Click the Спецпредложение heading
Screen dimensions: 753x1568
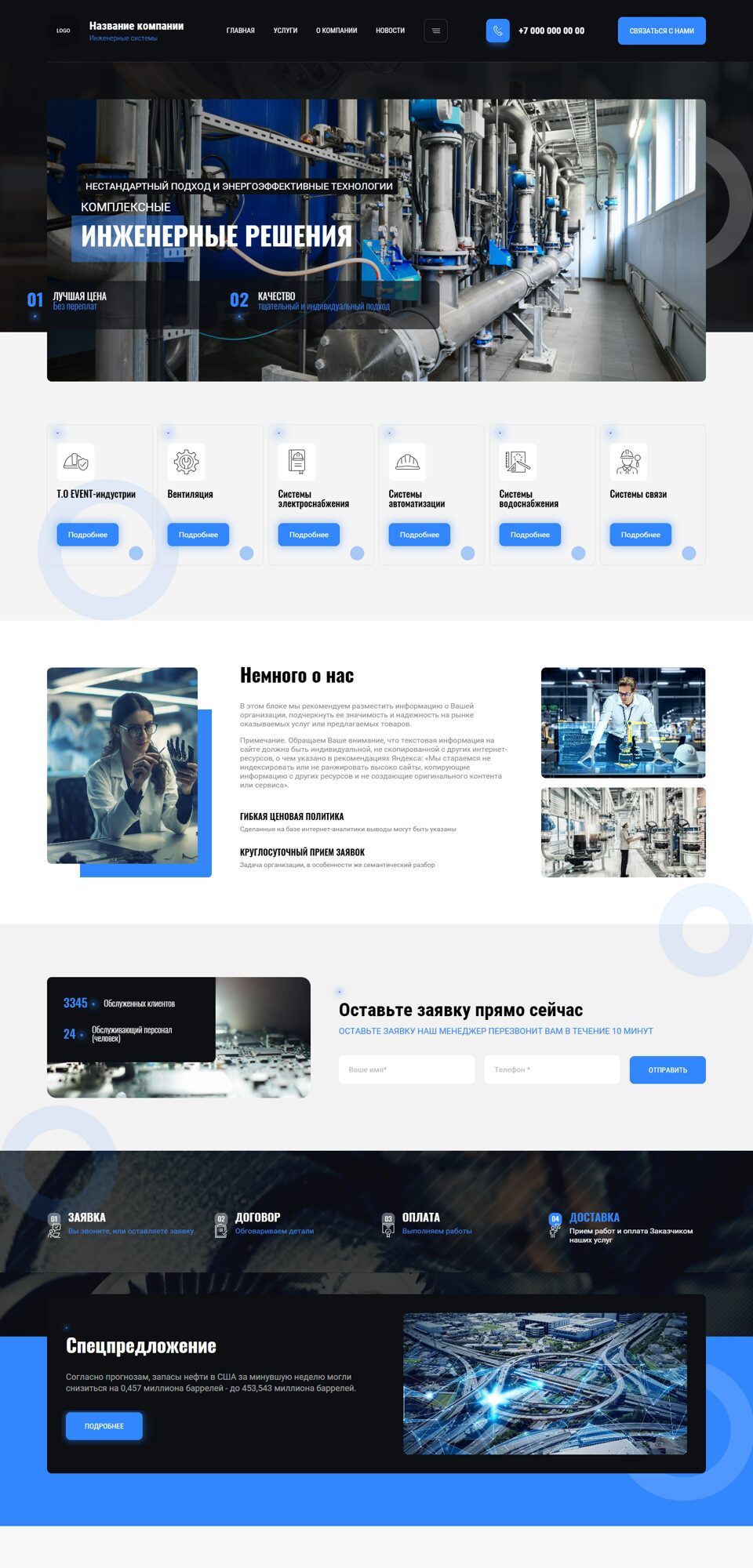click(141, 1346)
